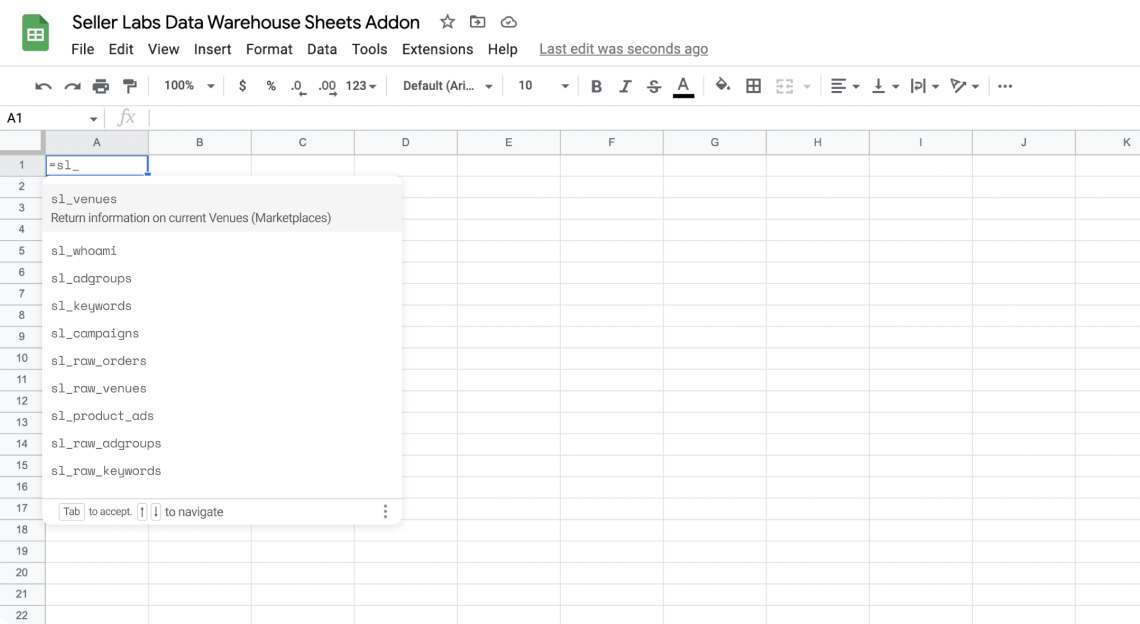Image resolution: width=1140 pixels, height=624 pixels.
Task: Open the Default (Arial) font dropdown
Action: click(447, 86)
